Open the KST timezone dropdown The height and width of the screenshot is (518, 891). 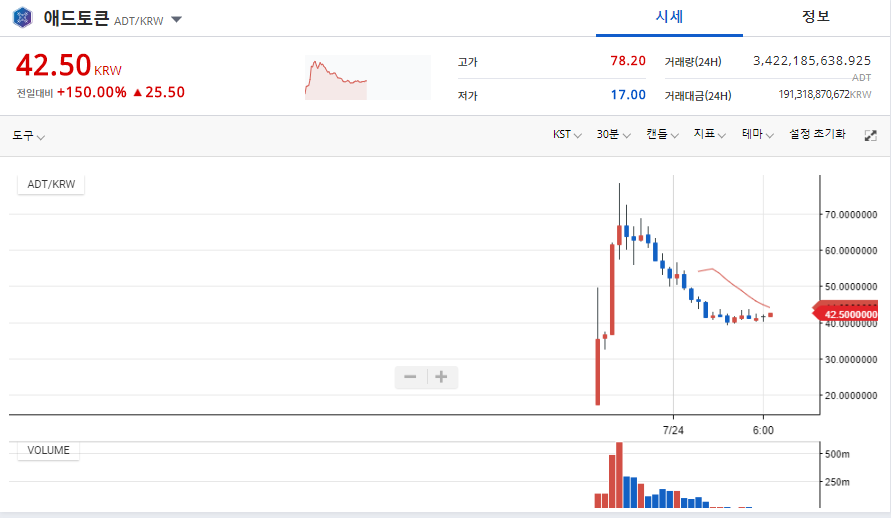[x=567, y=134]
